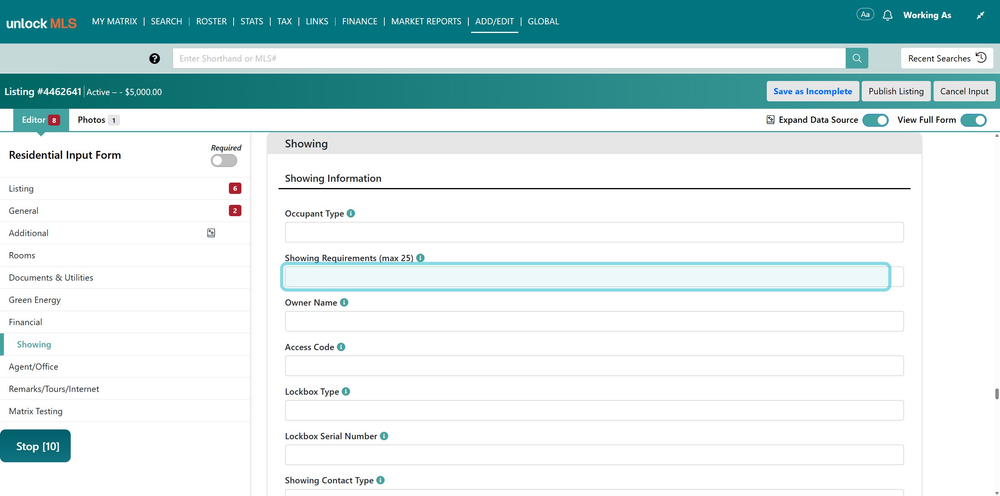The height and width of the screenshot is (496, 1000).
Task: Click Publish Listing button
Action: [x=896, y=91]
